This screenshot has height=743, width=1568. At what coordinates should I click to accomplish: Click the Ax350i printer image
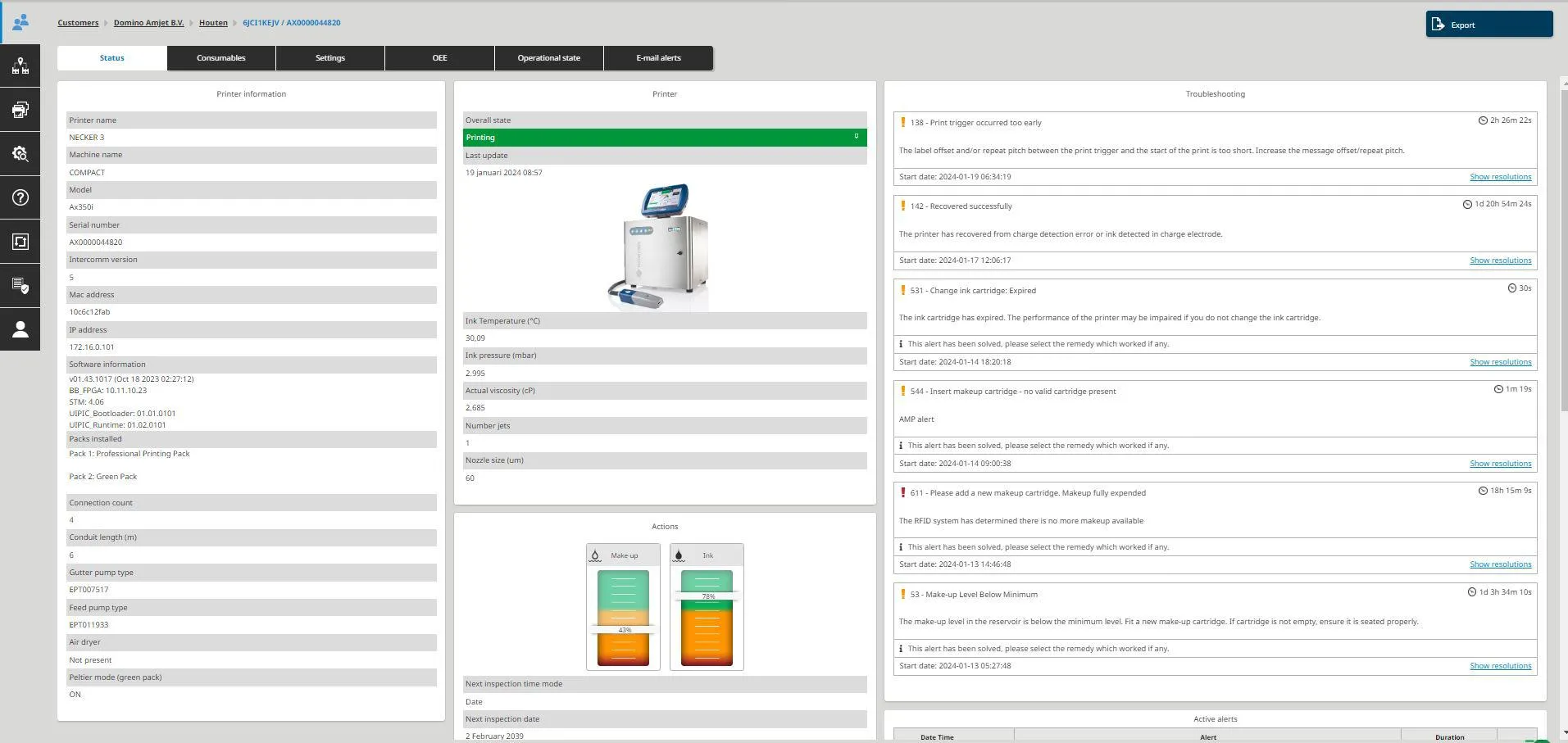(x=660, y=247)
